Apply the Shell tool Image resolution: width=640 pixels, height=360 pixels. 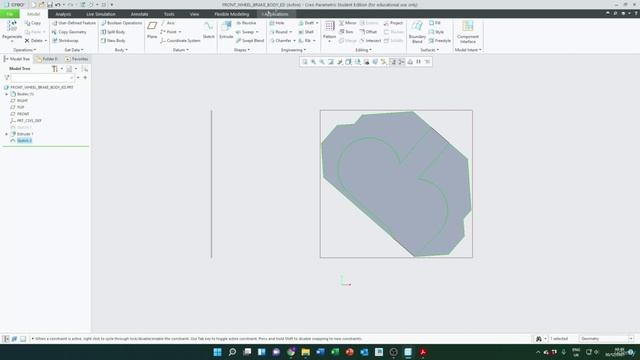pos(306,32)
